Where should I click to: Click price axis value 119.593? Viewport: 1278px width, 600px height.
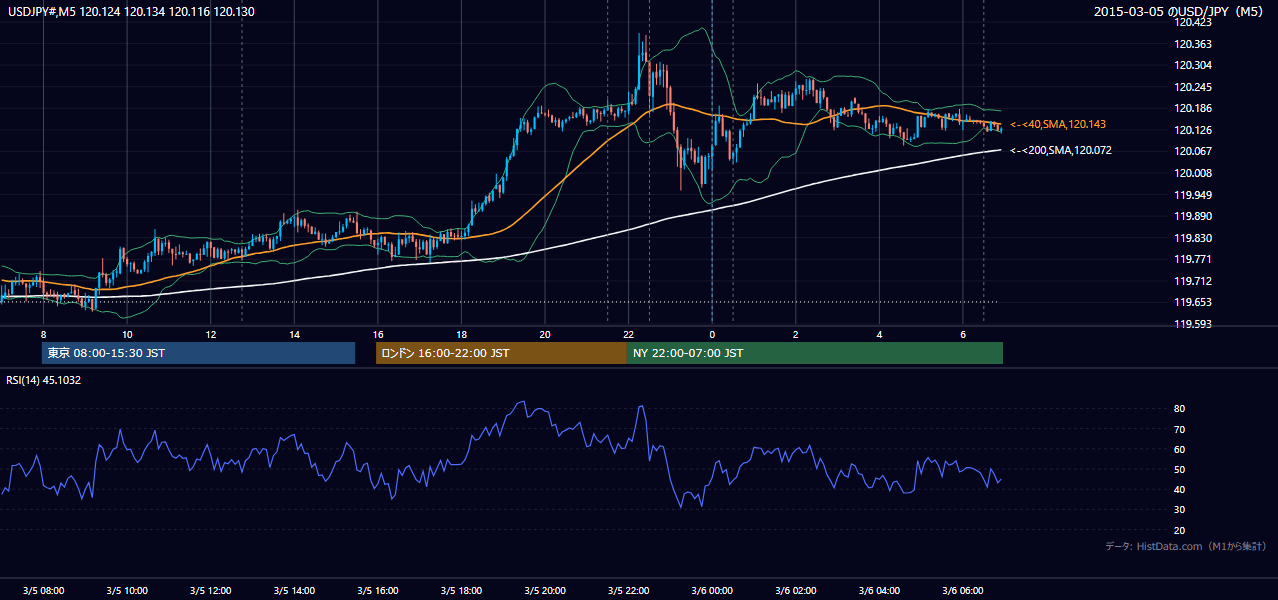coord(1195,324)
